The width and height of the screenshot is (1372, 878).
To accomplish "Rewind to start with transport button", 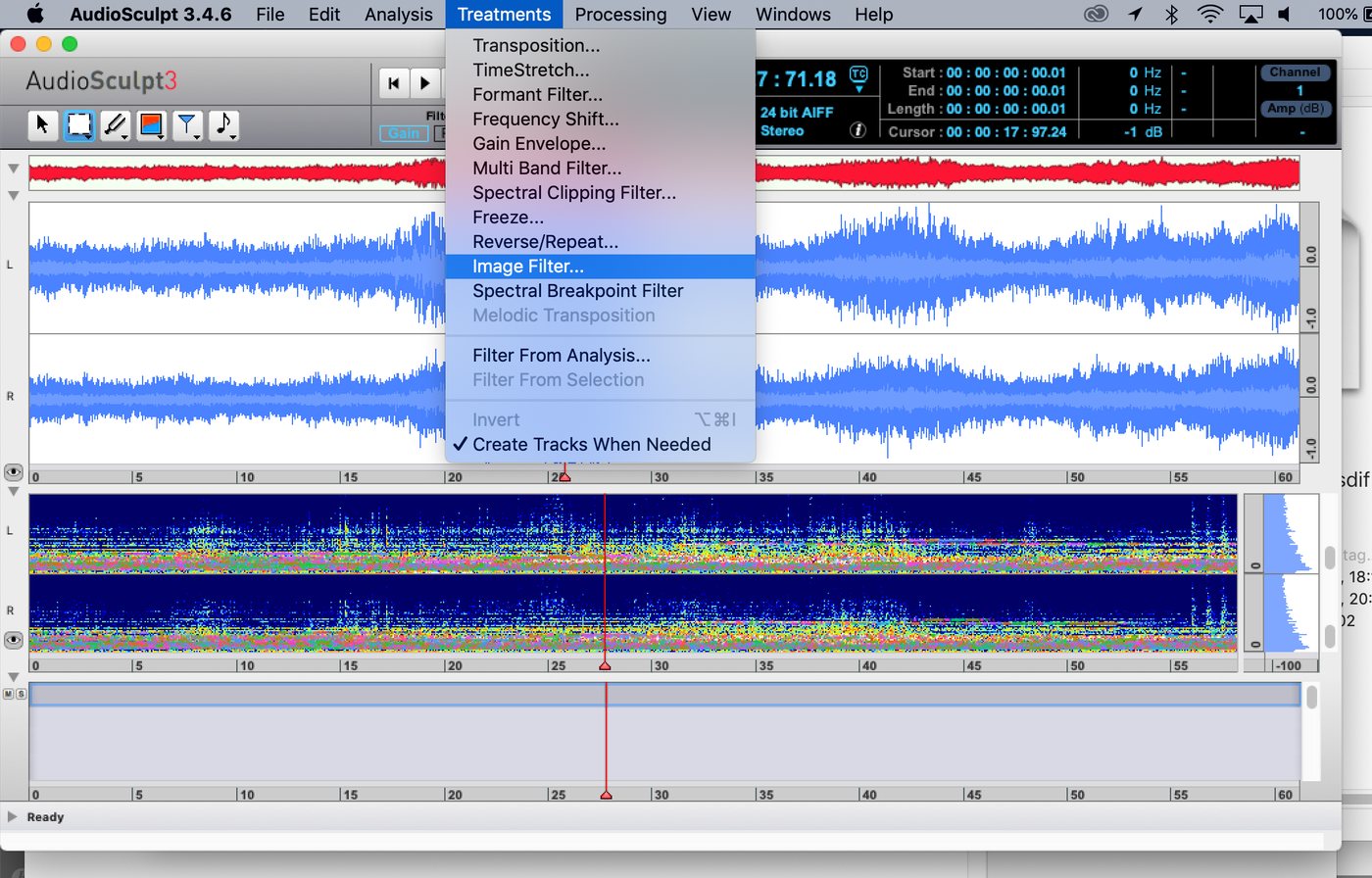I will point(394,83).
